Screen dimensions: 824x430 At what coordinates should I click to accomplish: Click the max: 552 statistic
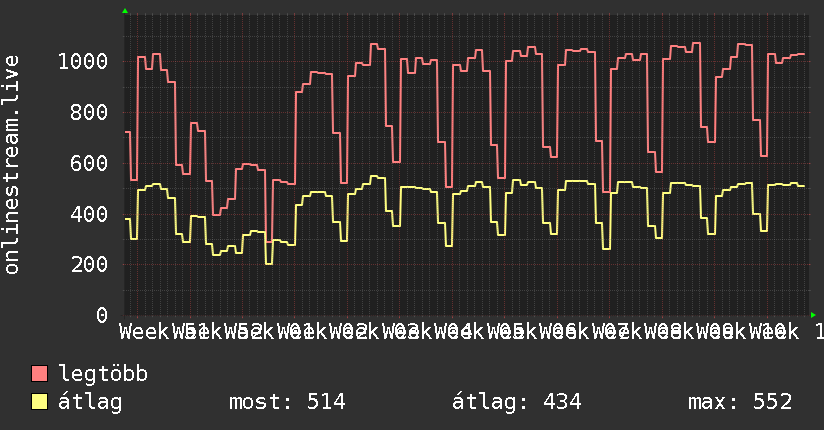740,402
